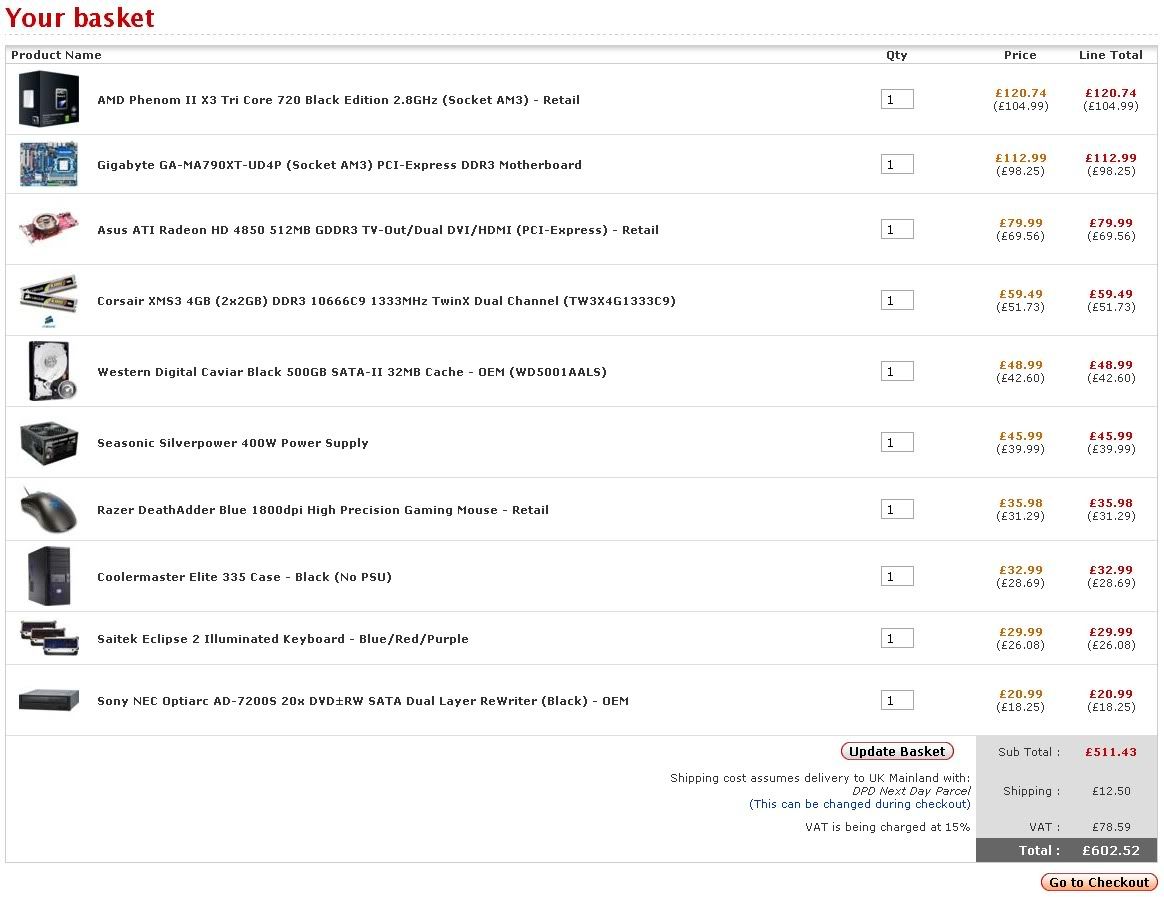The image size is (1164, 897).
Task: Click the note about changing shipping during checkout
Action: tap(860, 804)
